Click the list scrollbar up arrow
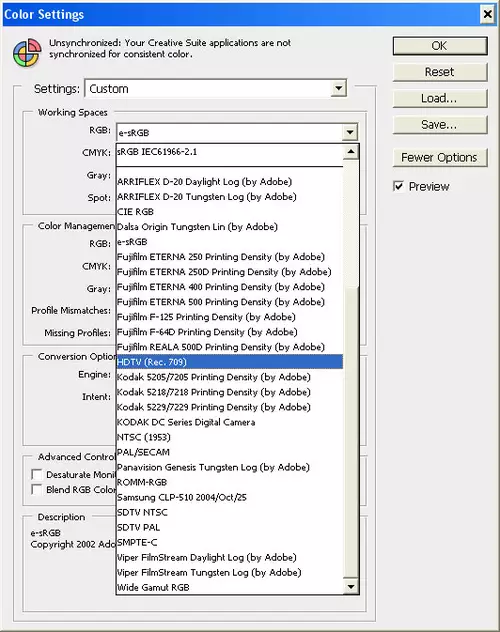The image size is (500, 632). click(351, 152)
